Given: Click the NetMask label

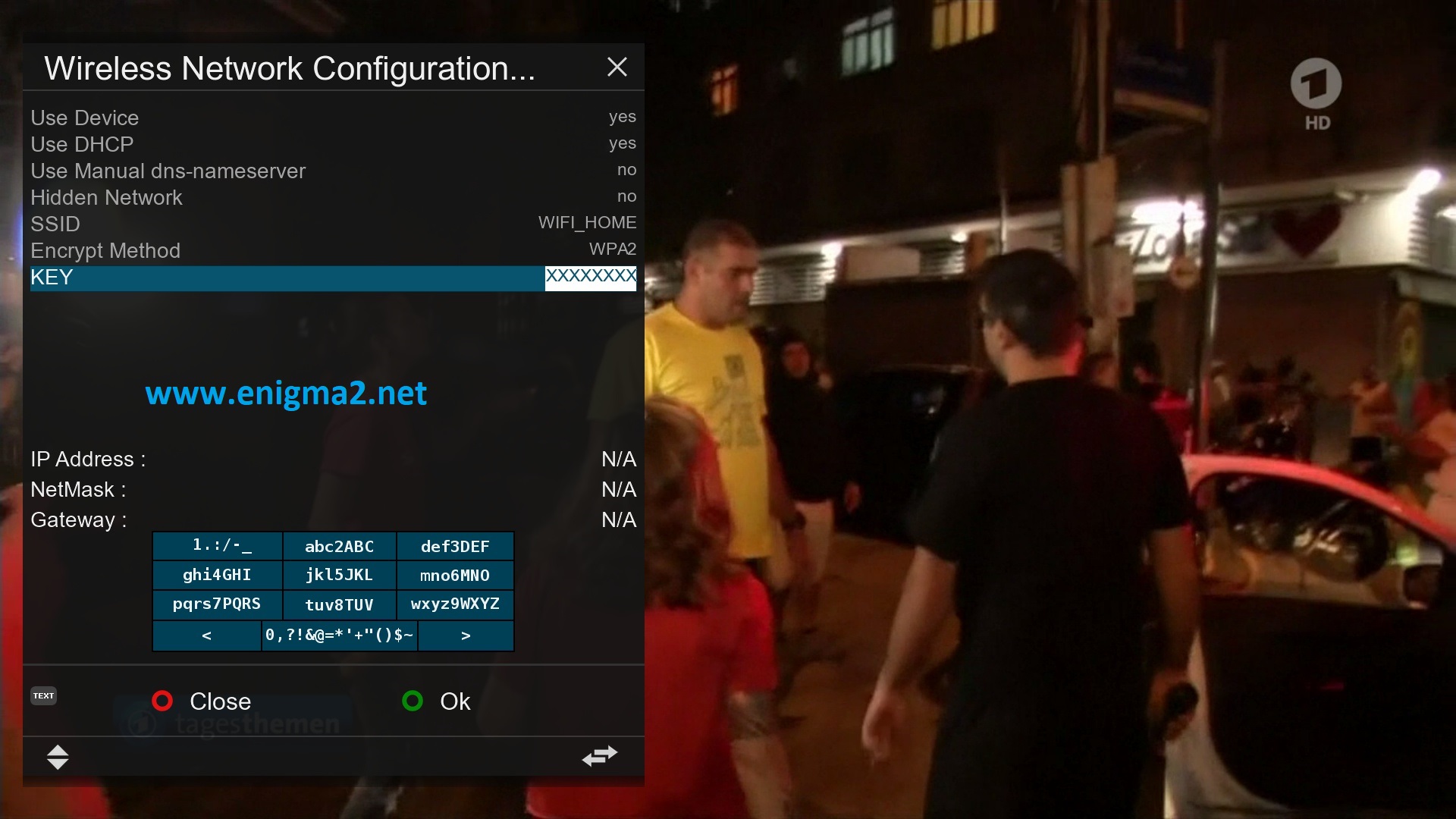Looking at the screenshot, I should click(78, 489).
